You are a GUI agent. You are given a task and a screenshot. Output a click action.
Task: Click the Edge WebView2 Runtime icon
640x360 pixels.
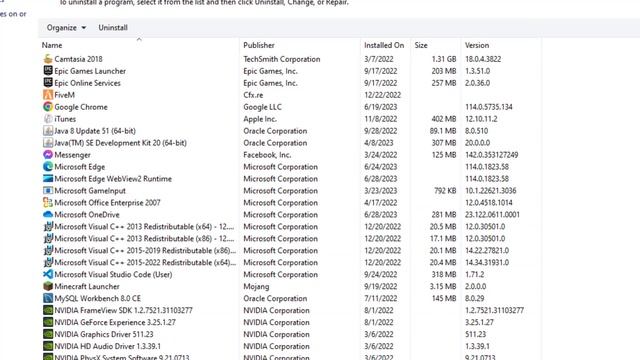tap(48, 178)
